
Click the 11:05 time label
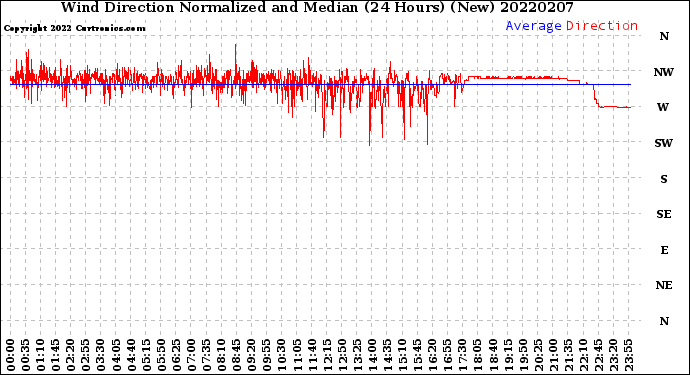click(297, 355)
